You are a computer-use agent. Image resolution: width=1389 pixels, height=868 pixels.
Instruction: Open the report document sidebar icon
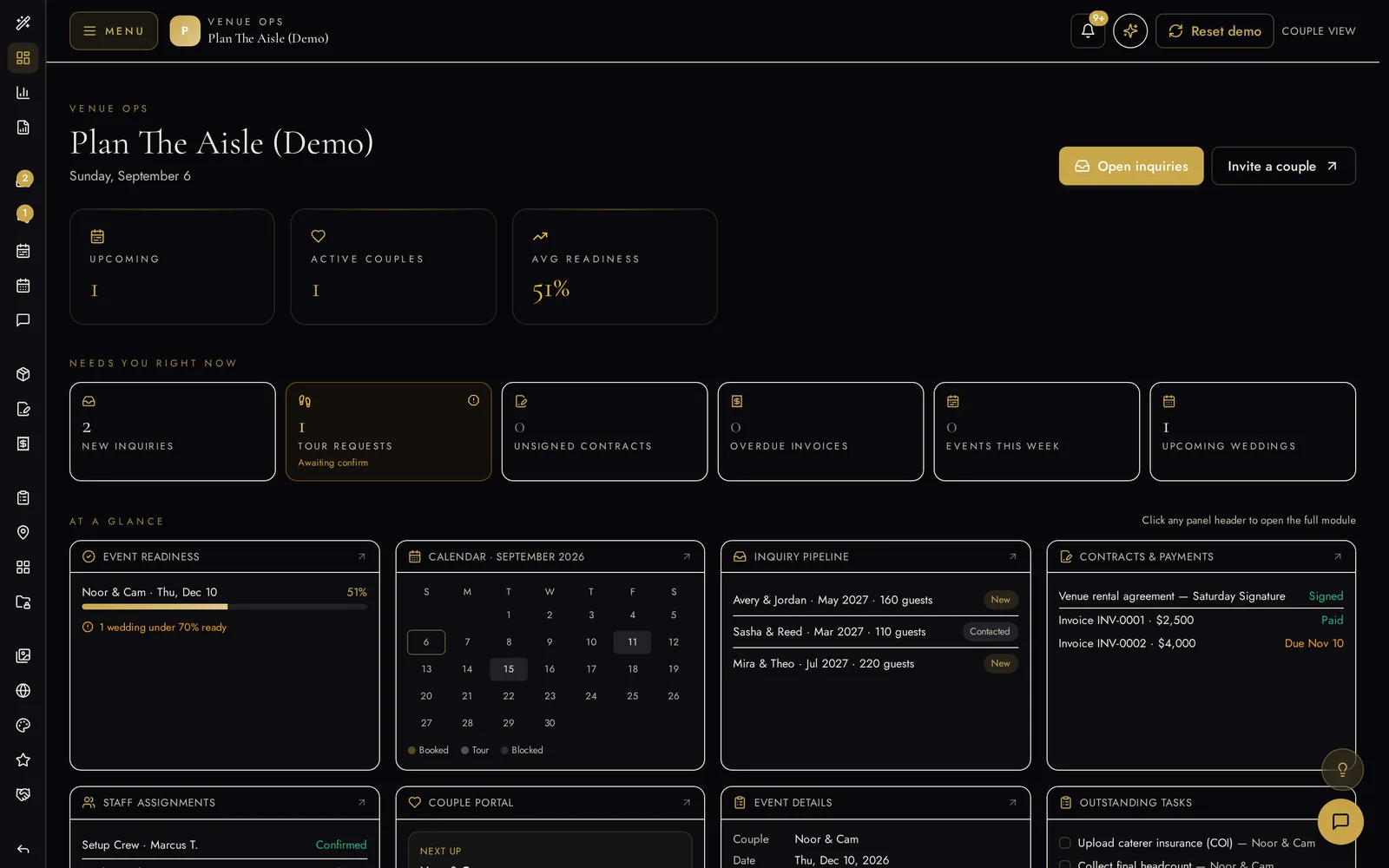point(23,128)
